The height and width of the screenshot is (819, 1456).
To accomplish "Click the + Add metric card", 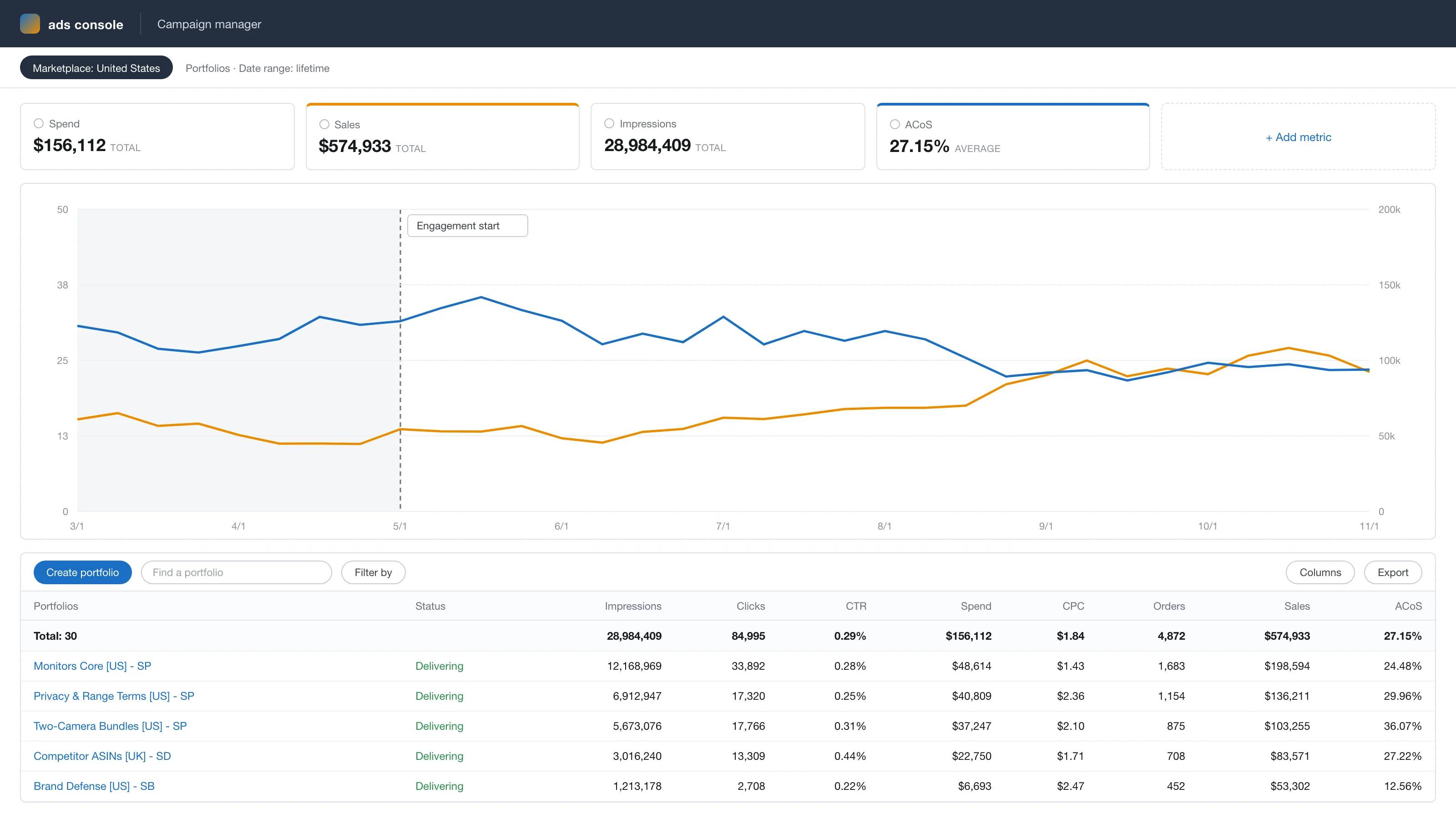I will (x=1298, y=137).
